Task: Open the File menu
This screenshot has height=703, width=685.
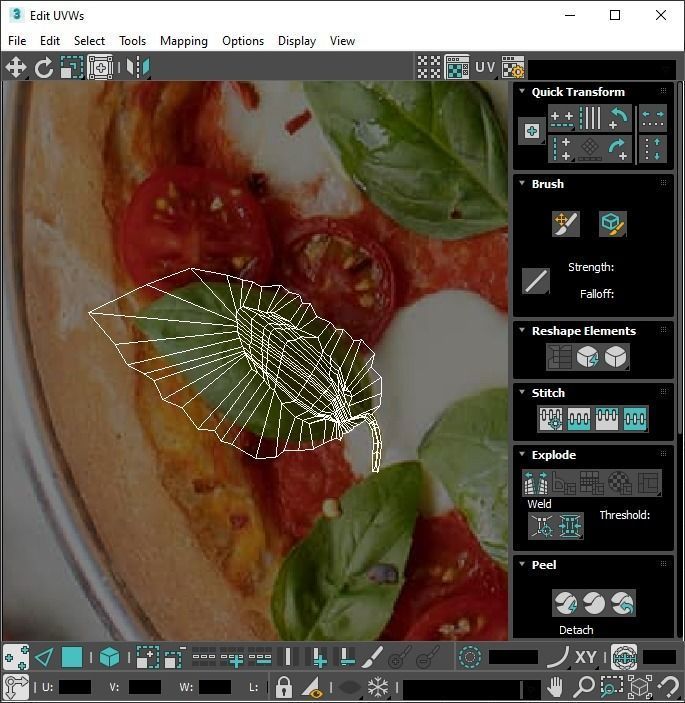Action: tap(17, 41)
